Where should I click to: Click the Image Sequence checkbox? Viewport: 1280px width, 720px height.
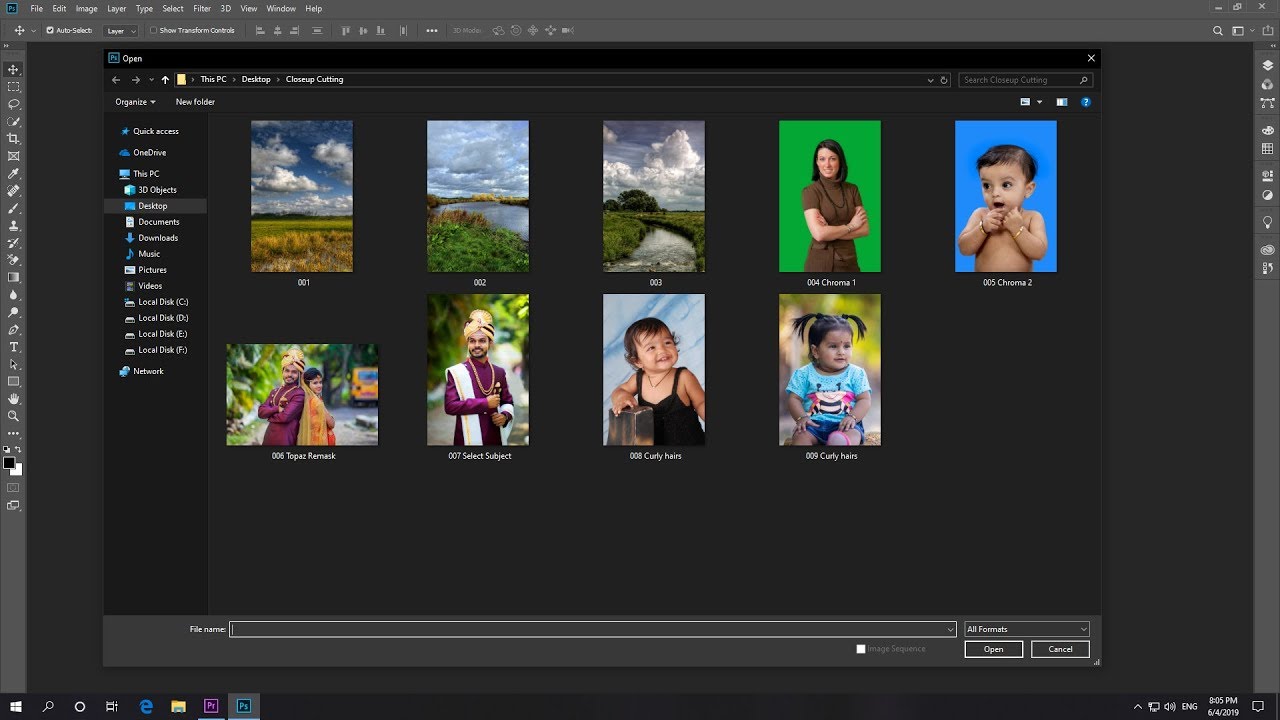[x=861, y=649]
